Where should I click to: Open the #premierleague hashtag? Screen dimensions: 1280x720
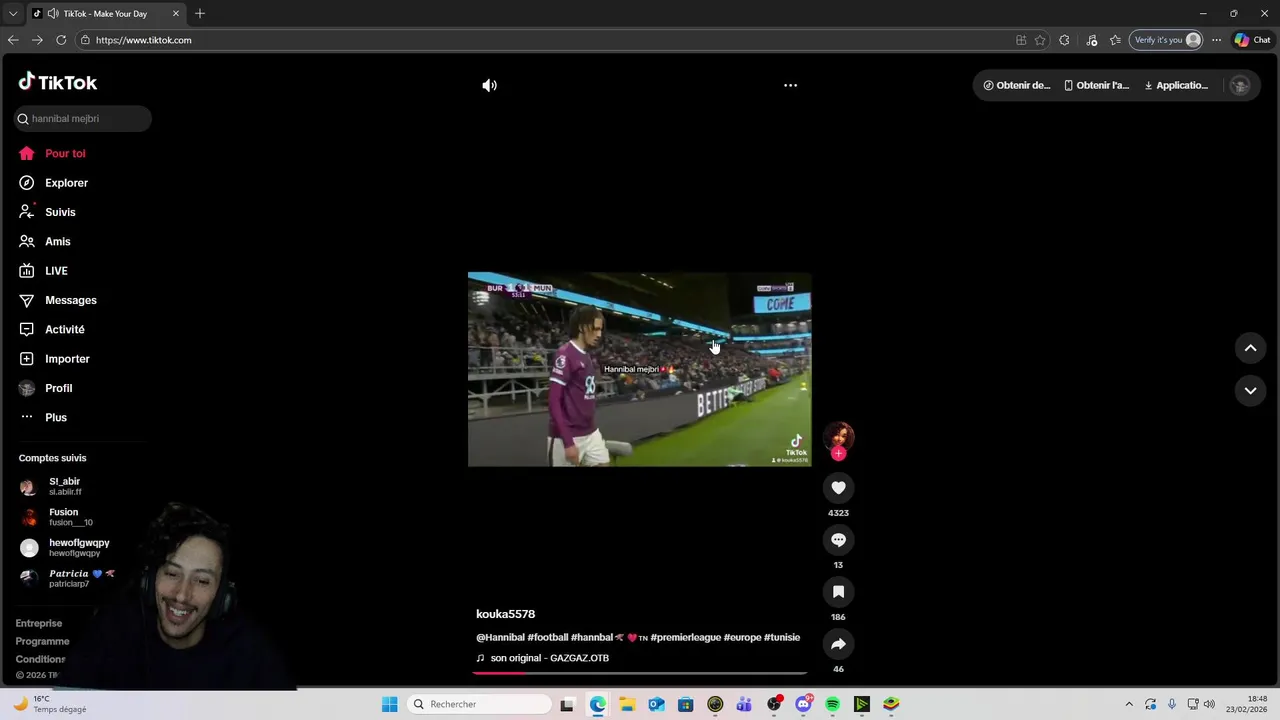click(686, 637)
